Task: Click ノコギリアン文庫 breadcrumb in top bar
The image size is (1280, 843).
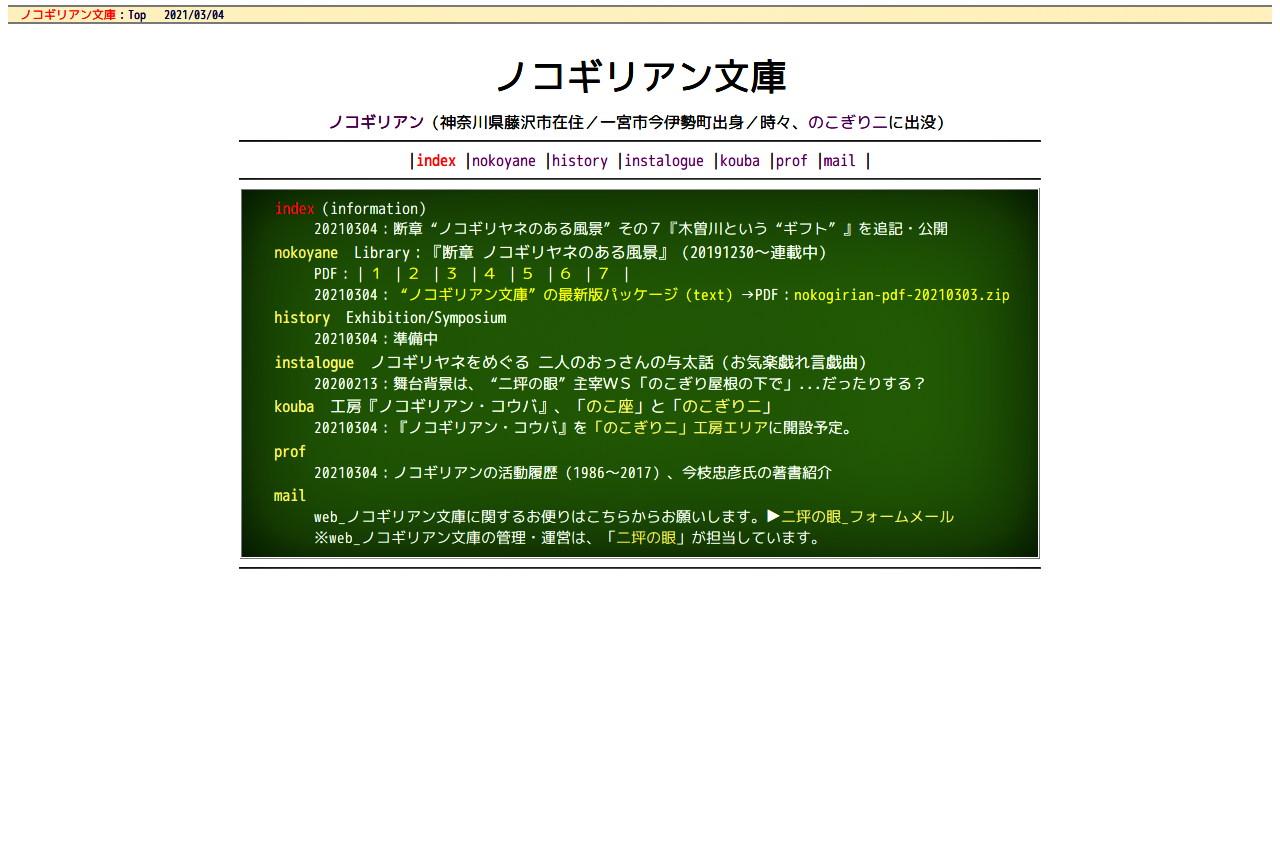Action: pyautogui.click(x=68, y=15)
